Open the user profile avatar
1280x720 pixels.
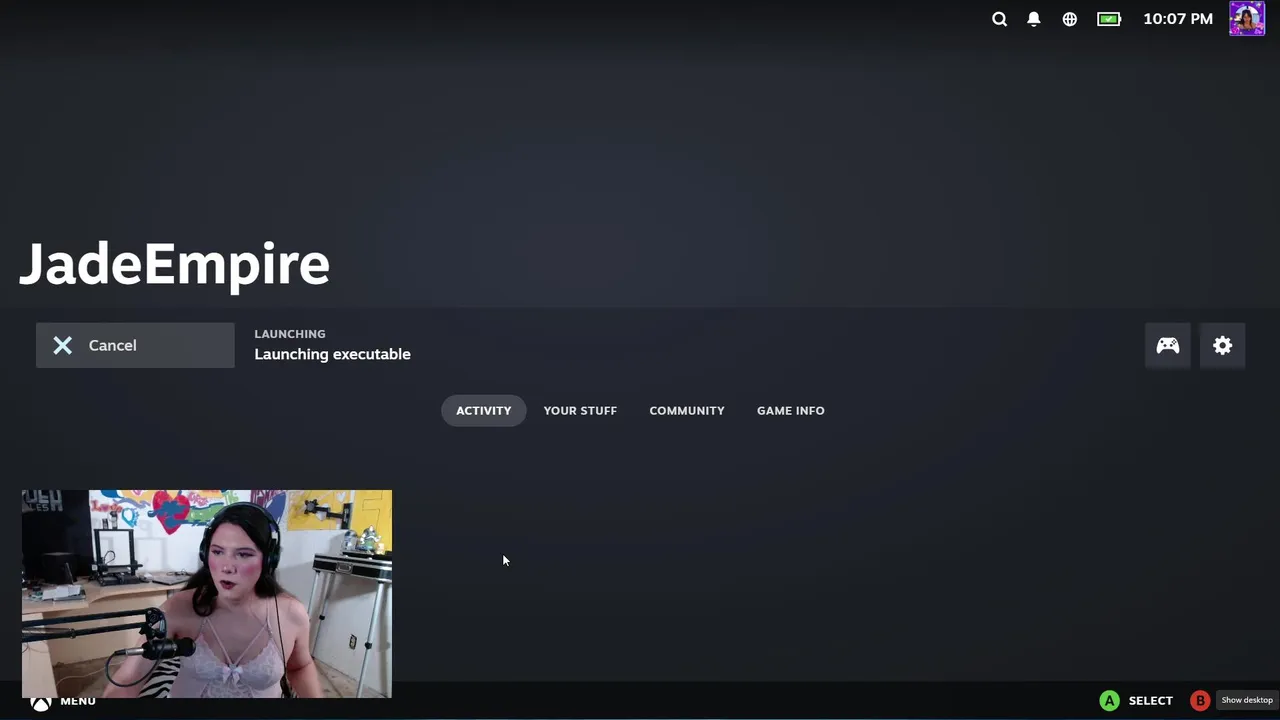[1247, 19]
